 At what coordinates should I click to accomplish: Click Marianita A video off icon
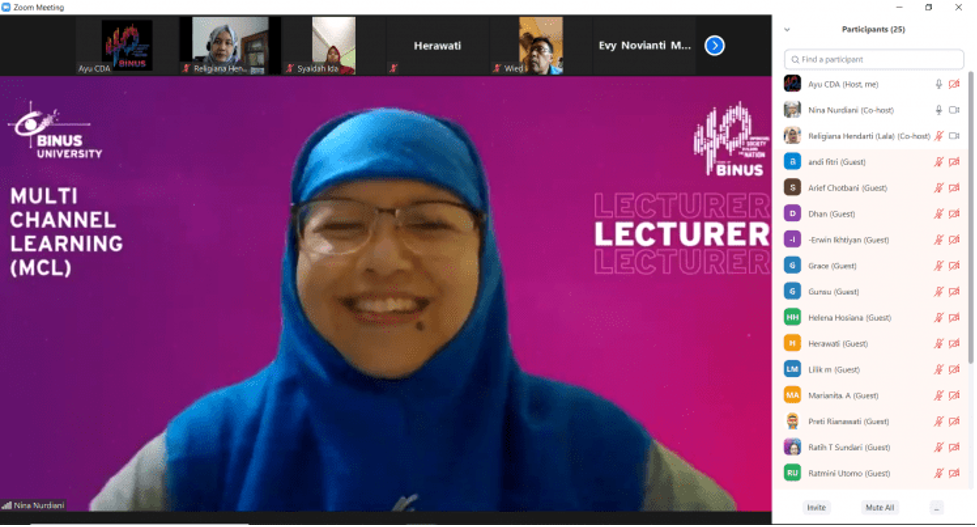(954, 396)
